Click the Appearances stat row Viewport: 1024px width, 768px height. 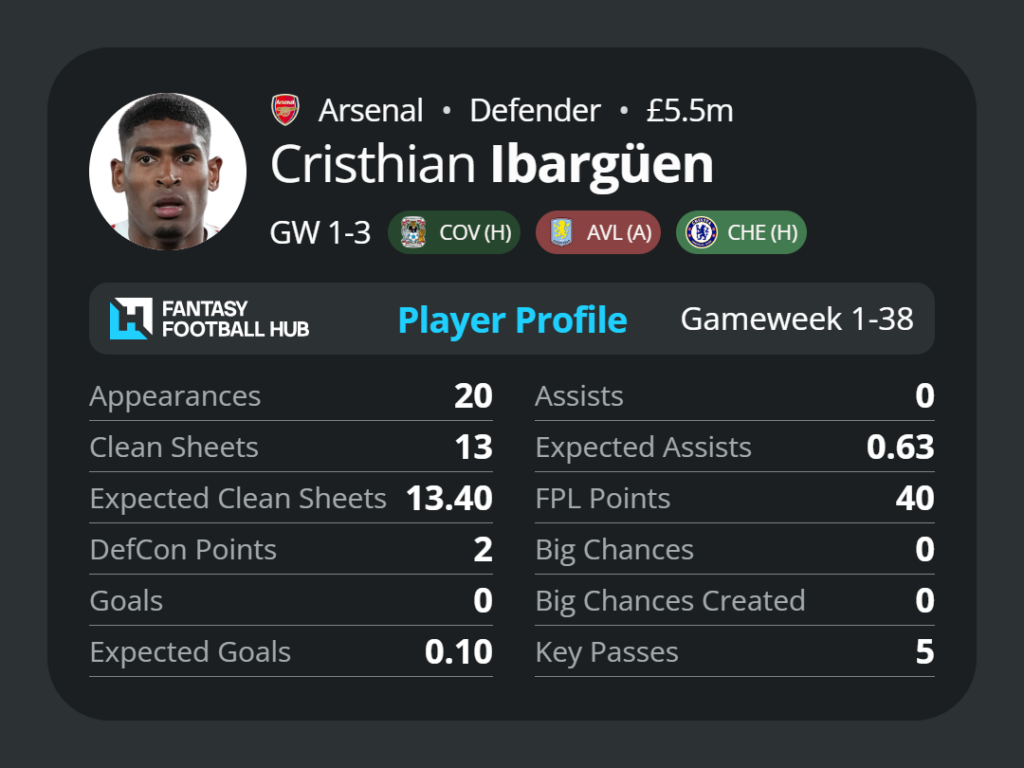click(x=291, y=396)
